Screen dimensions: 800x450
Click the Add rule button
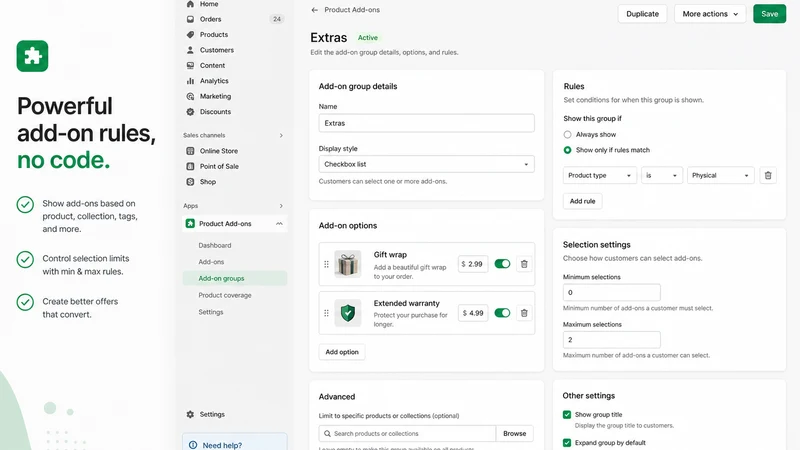coord(582,201)
